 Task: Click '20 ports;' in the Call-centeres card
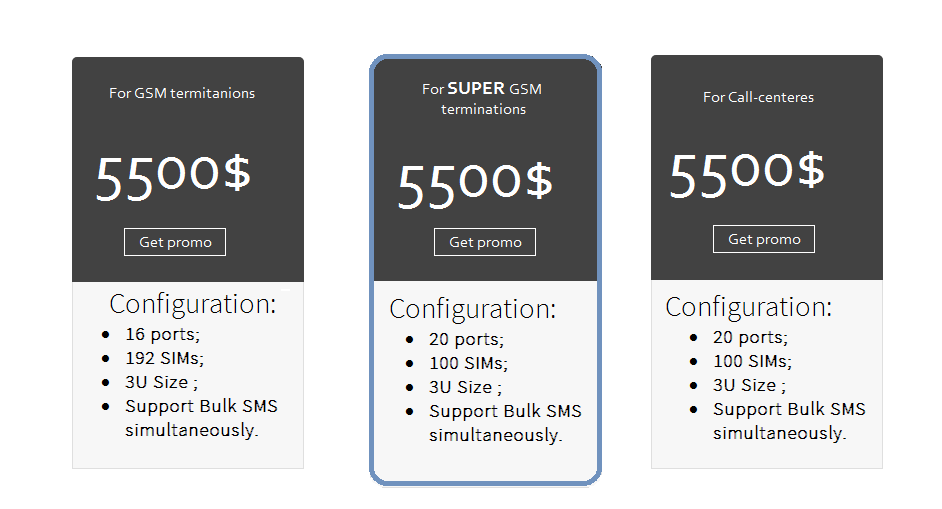pyautogui.click(x=750, y=338)
